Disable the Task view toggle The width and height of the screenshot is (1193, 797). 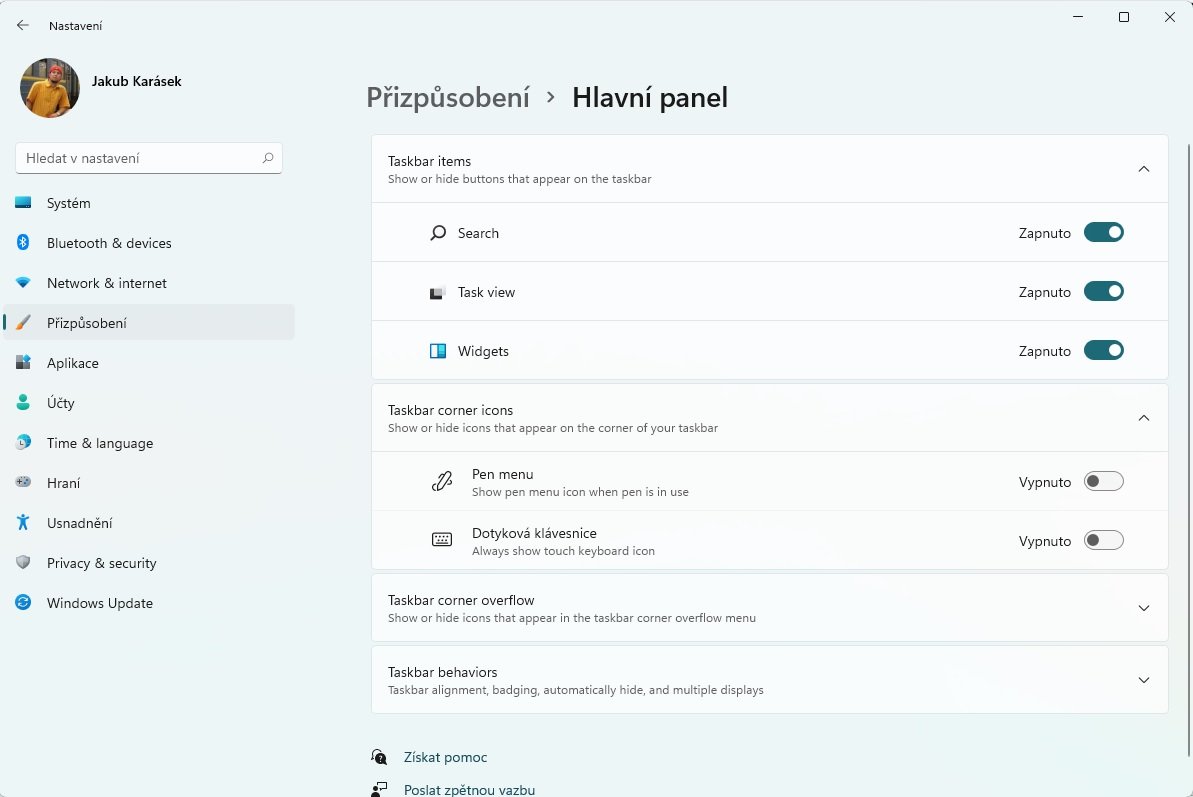click(x=1103, y=291)
